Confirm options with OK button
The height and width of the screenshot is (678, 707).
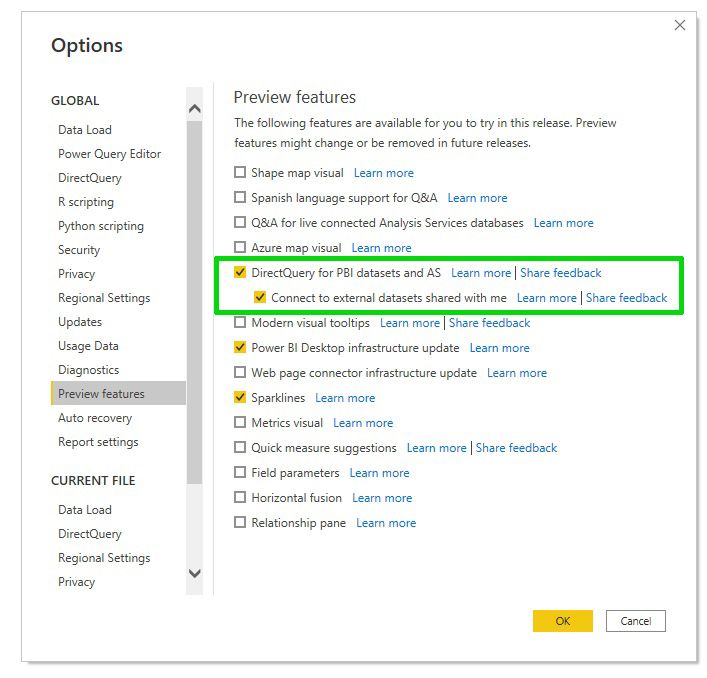coord(563,621)
